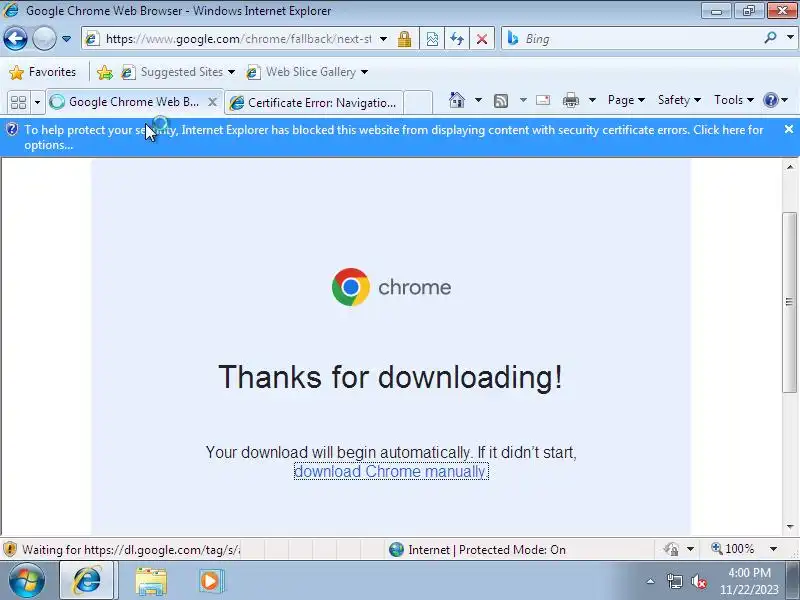This screenshot has width=800, height=600.
Task: Click Internet Explorer taskbar icon
Action: tap(88, 581)
